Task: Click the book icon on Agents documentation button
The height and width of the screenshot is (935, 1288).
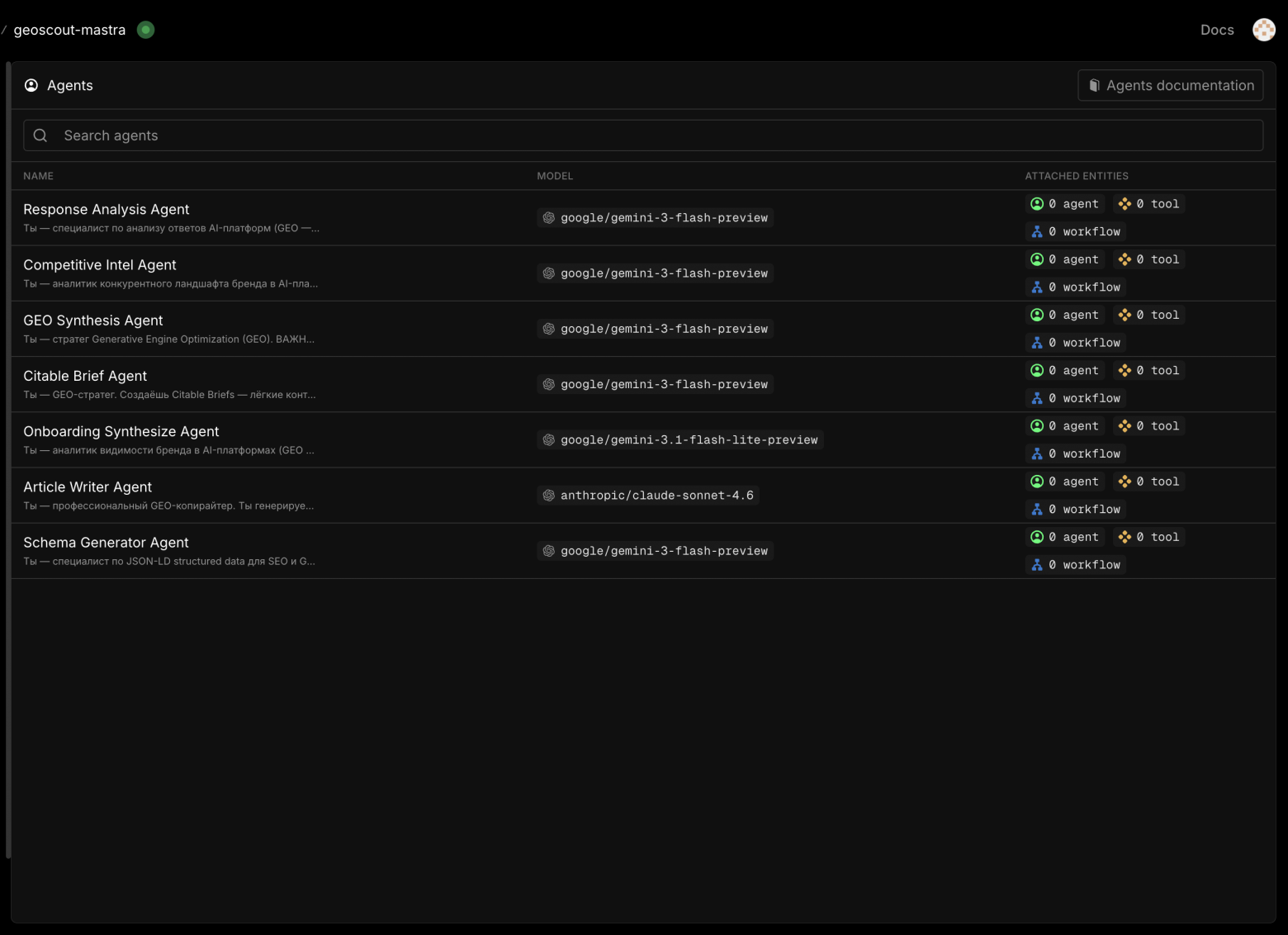Action: pyautogui.click(x=1094, y=86)
